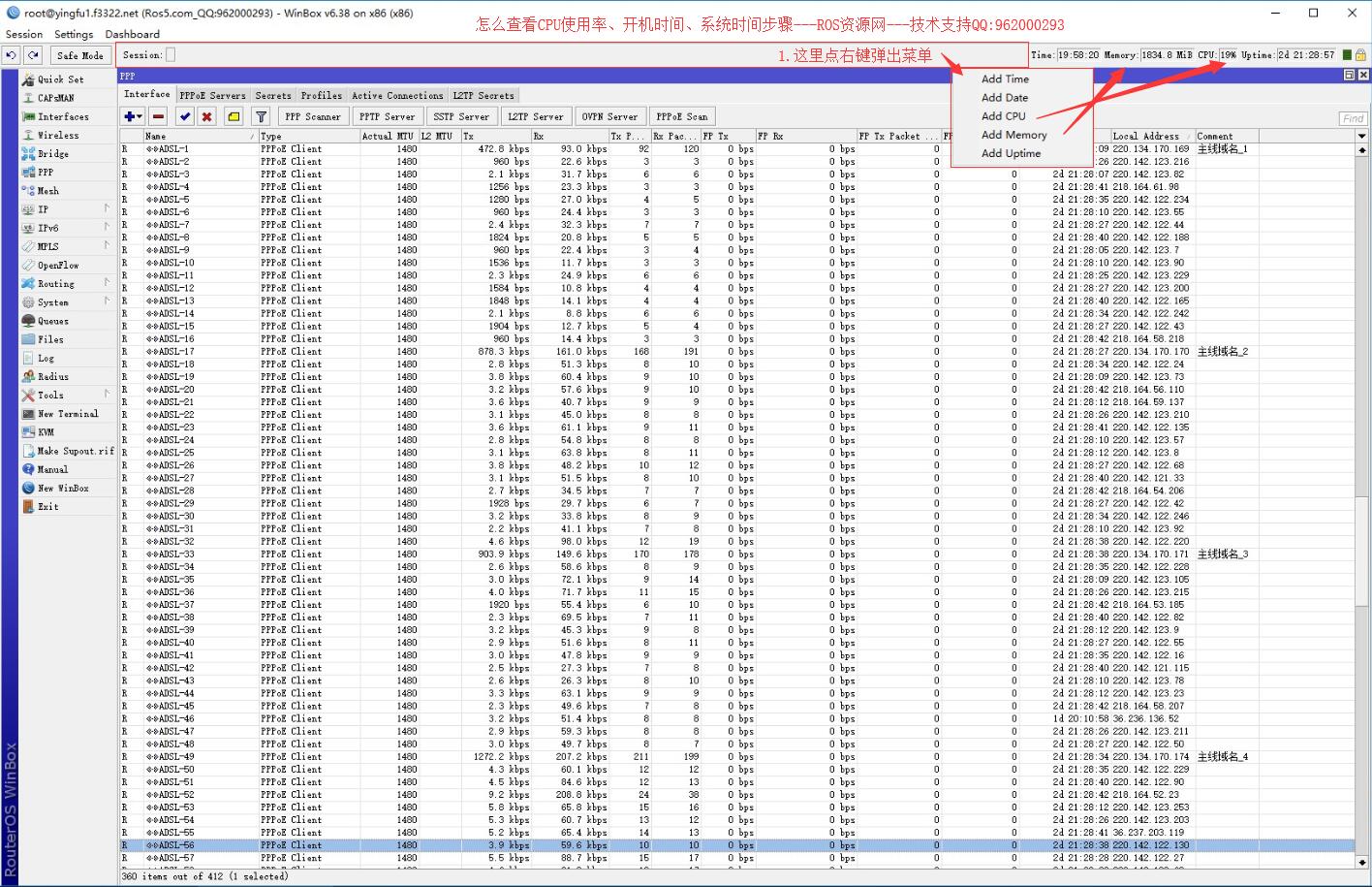Click PPTP Server button
Image resolution: width=1372 pixels, height=887 pixels.
pos(388,116)
